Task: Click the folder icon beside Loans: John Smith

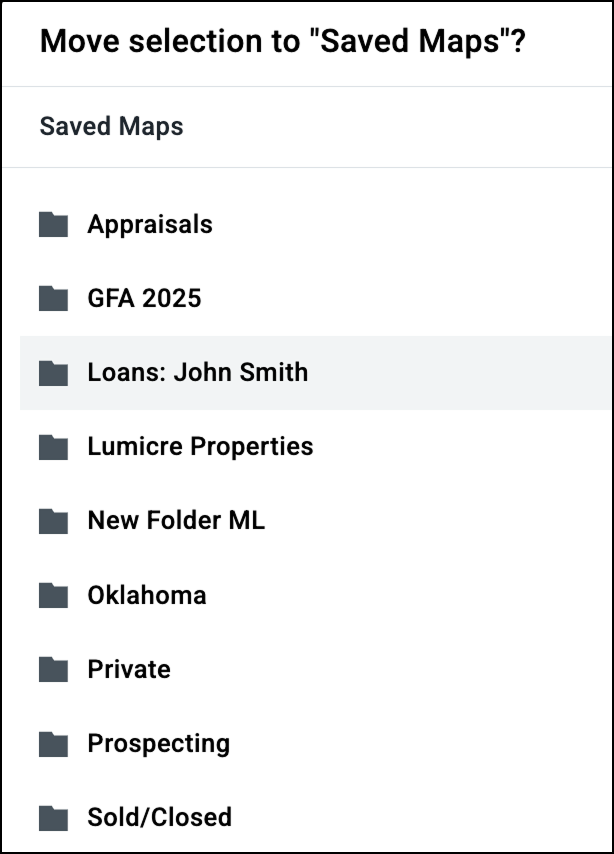Action: coord(53,372)
